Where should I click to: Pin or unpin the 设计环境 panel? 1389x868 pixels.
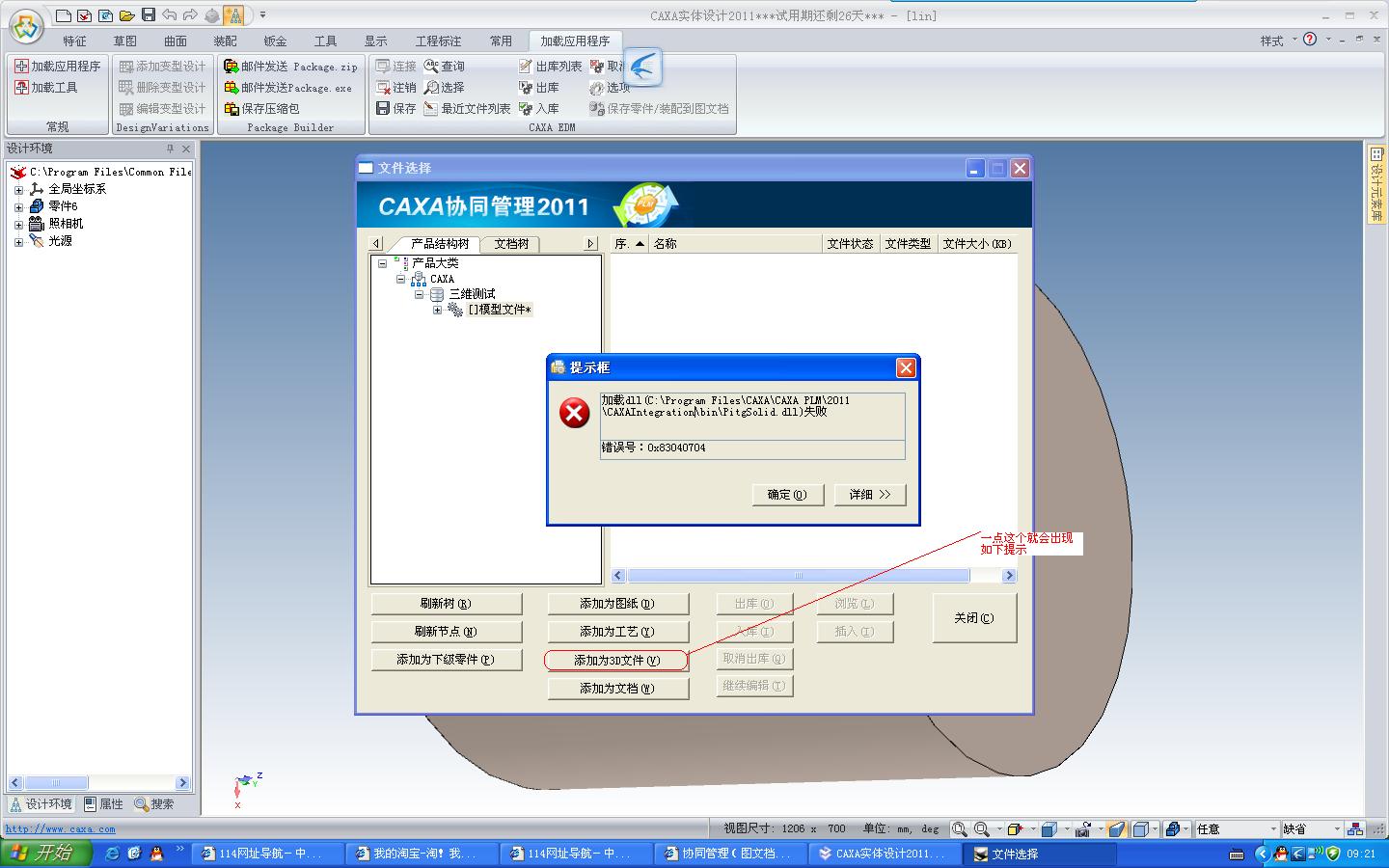tap(170, 149)
